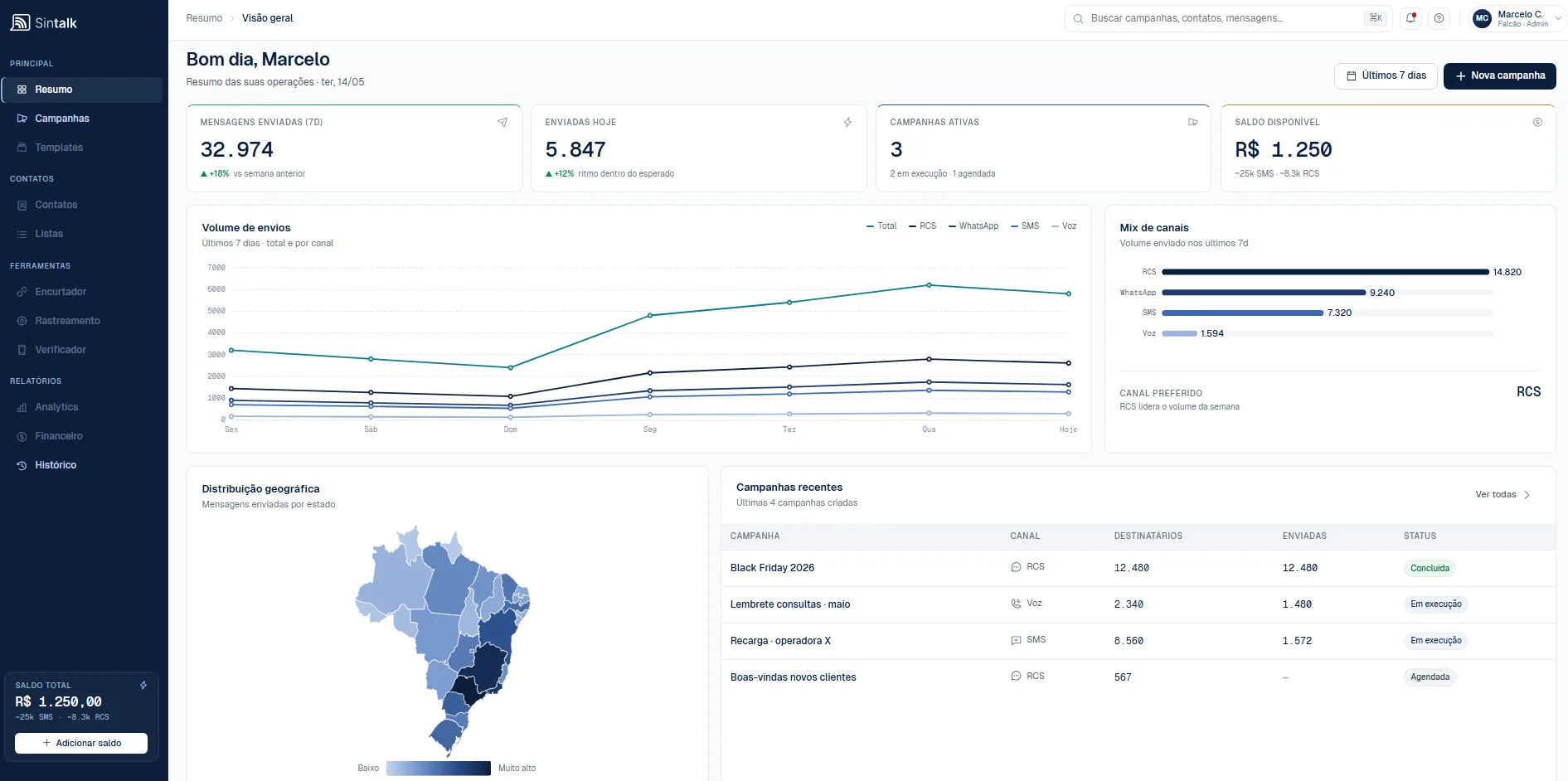Click the Brazil map in Distribuição geográfica
Image resolution: width=1568 pixels, height=781 pixels.
(x=443, y=641)
